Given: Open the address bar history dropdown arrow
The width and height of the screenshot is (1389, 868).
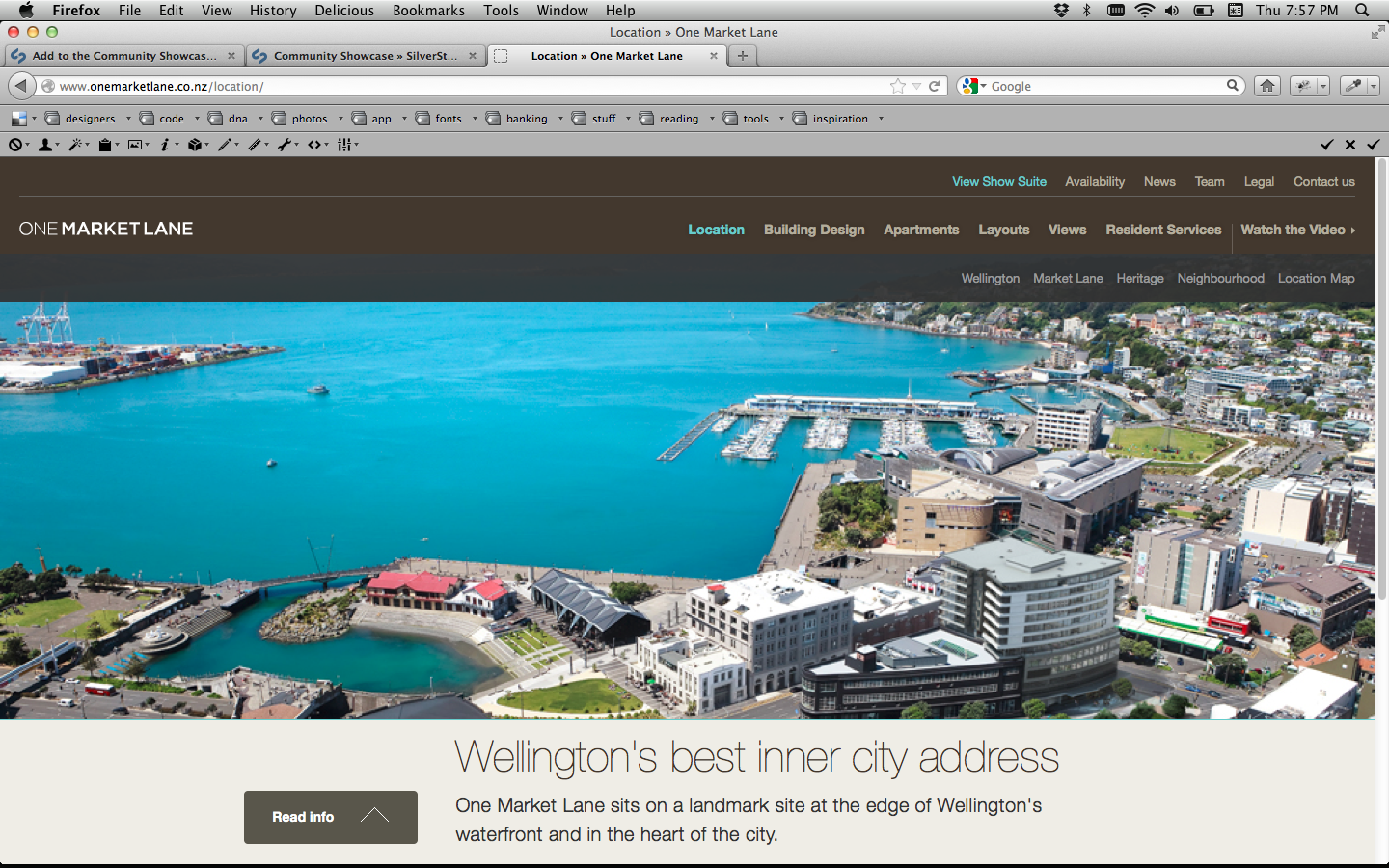Looking at the screenshot, I should (x=916, y=87).
